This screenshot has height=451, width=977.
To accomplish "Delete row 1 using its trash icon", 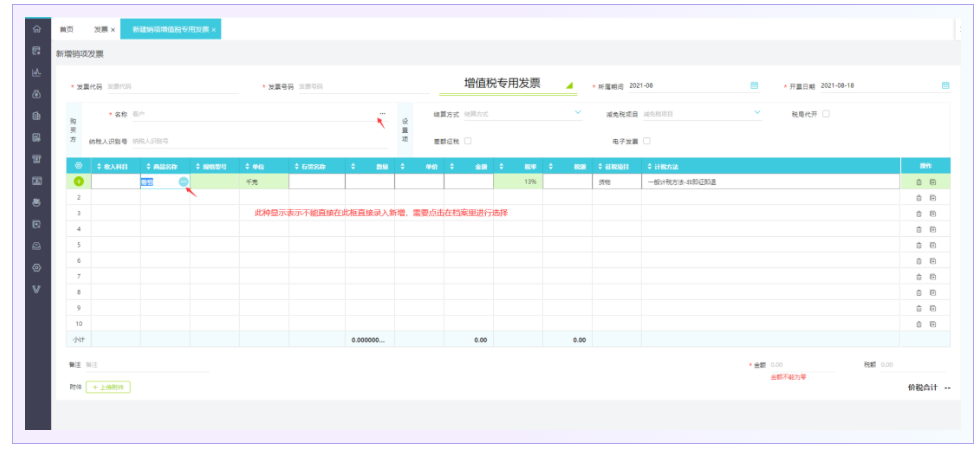I will click(918, 182).
